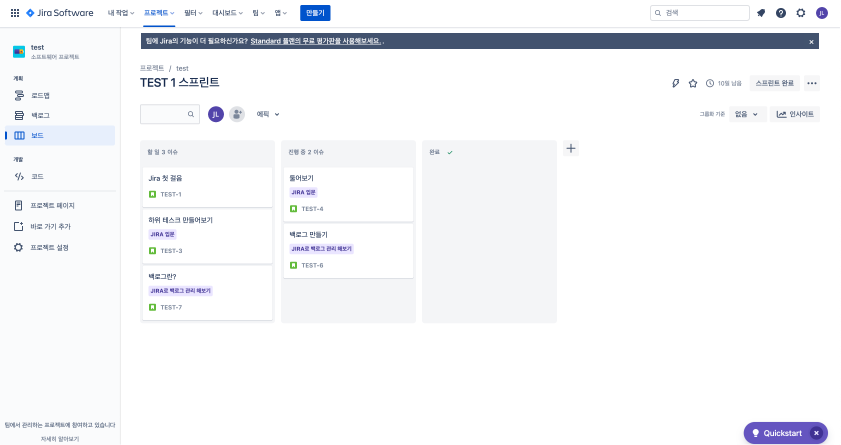Open the JL profile avatar in top bar
The width and height of the screenshot is (841, 445).
click(x=822, y=13)
